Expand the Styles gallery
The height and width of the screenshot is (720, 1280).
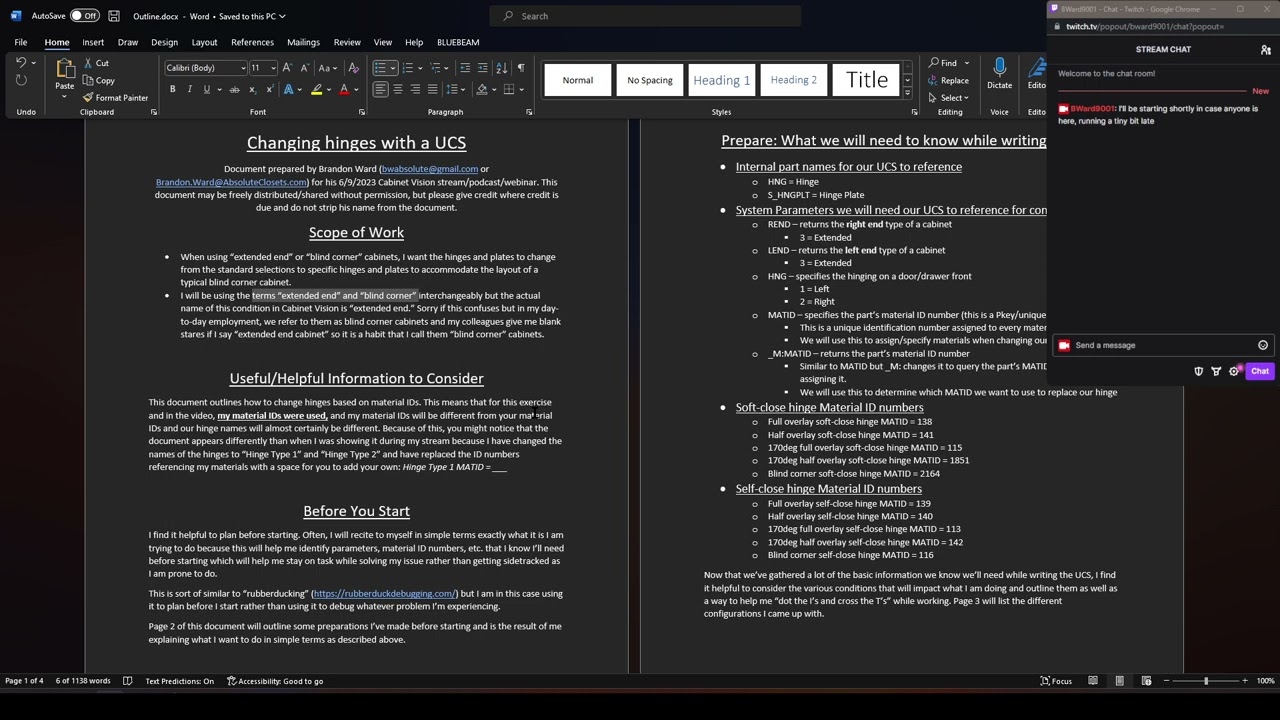coord(907,92)
